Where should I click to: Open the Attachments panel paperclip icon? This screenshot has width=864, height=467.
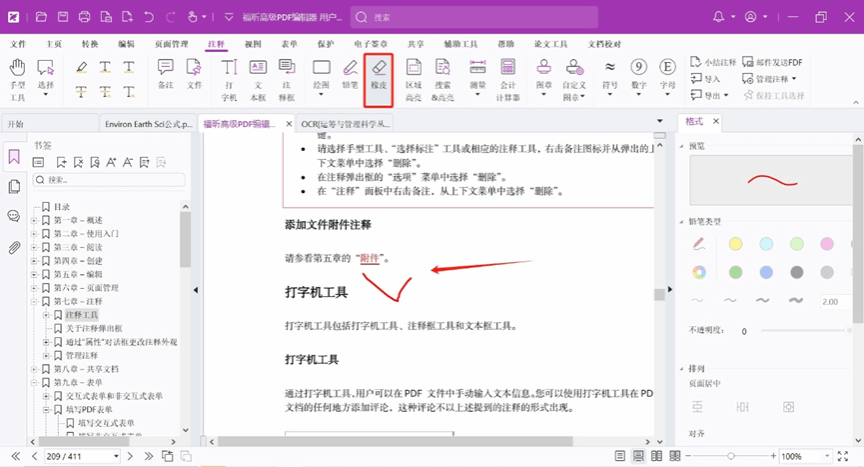(14, 247)
